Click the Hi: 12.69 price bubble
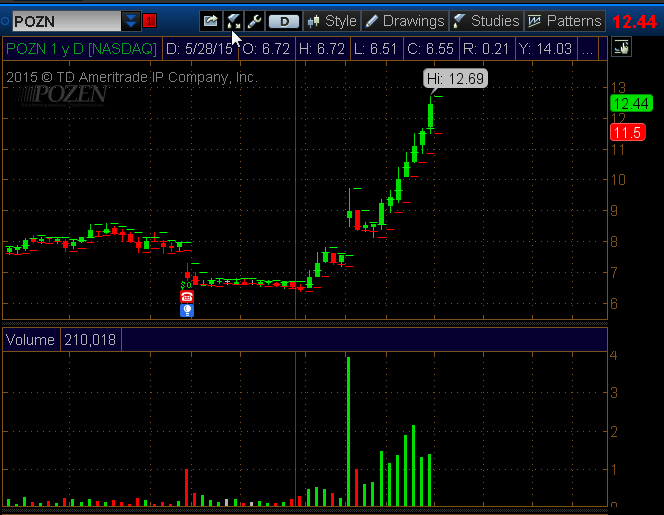Screen dimensions: 664x515 pyautogui.click(x=455, y=79)
